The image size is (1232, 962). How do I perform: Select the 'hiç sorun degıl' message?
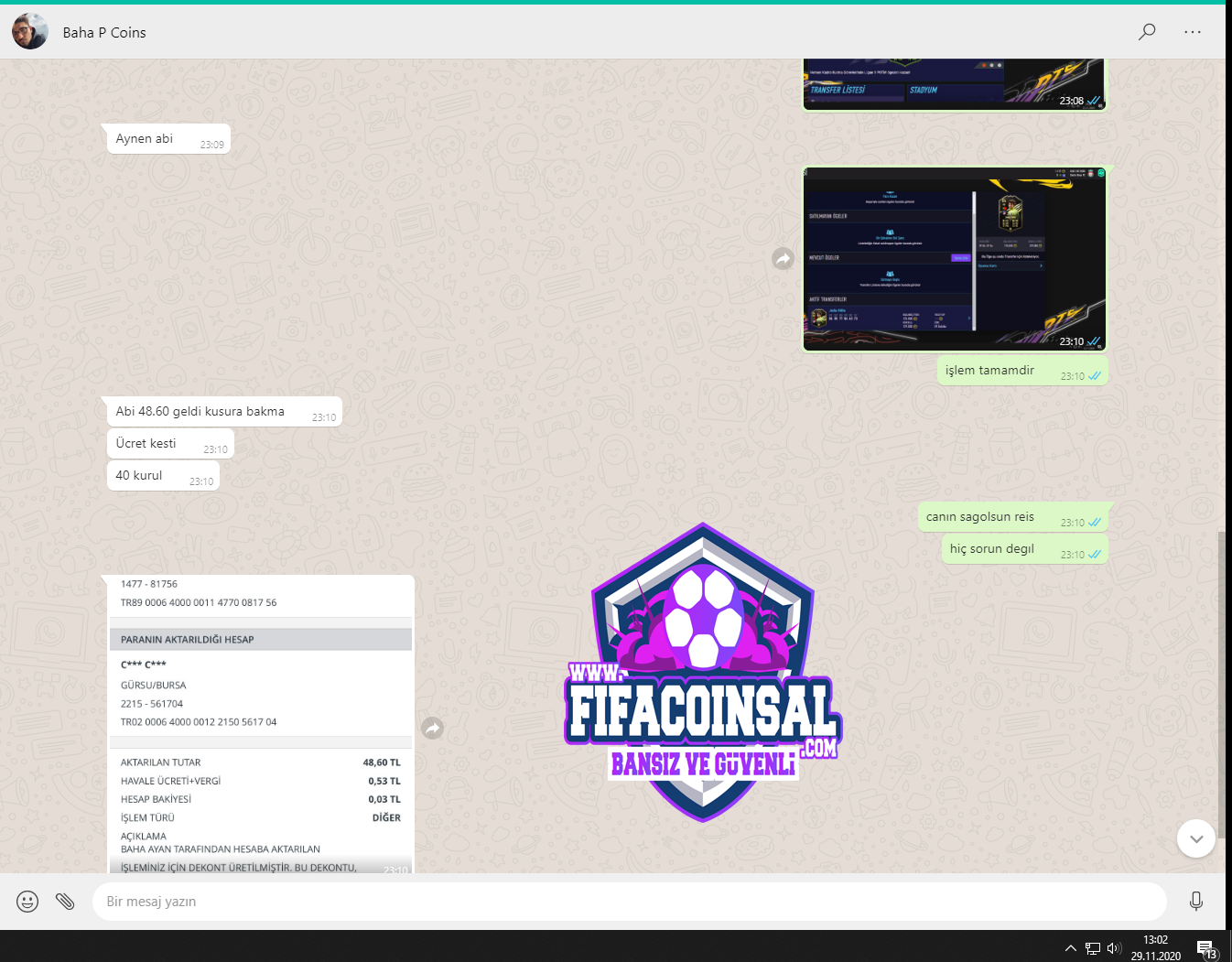(x=1025, y=549)
